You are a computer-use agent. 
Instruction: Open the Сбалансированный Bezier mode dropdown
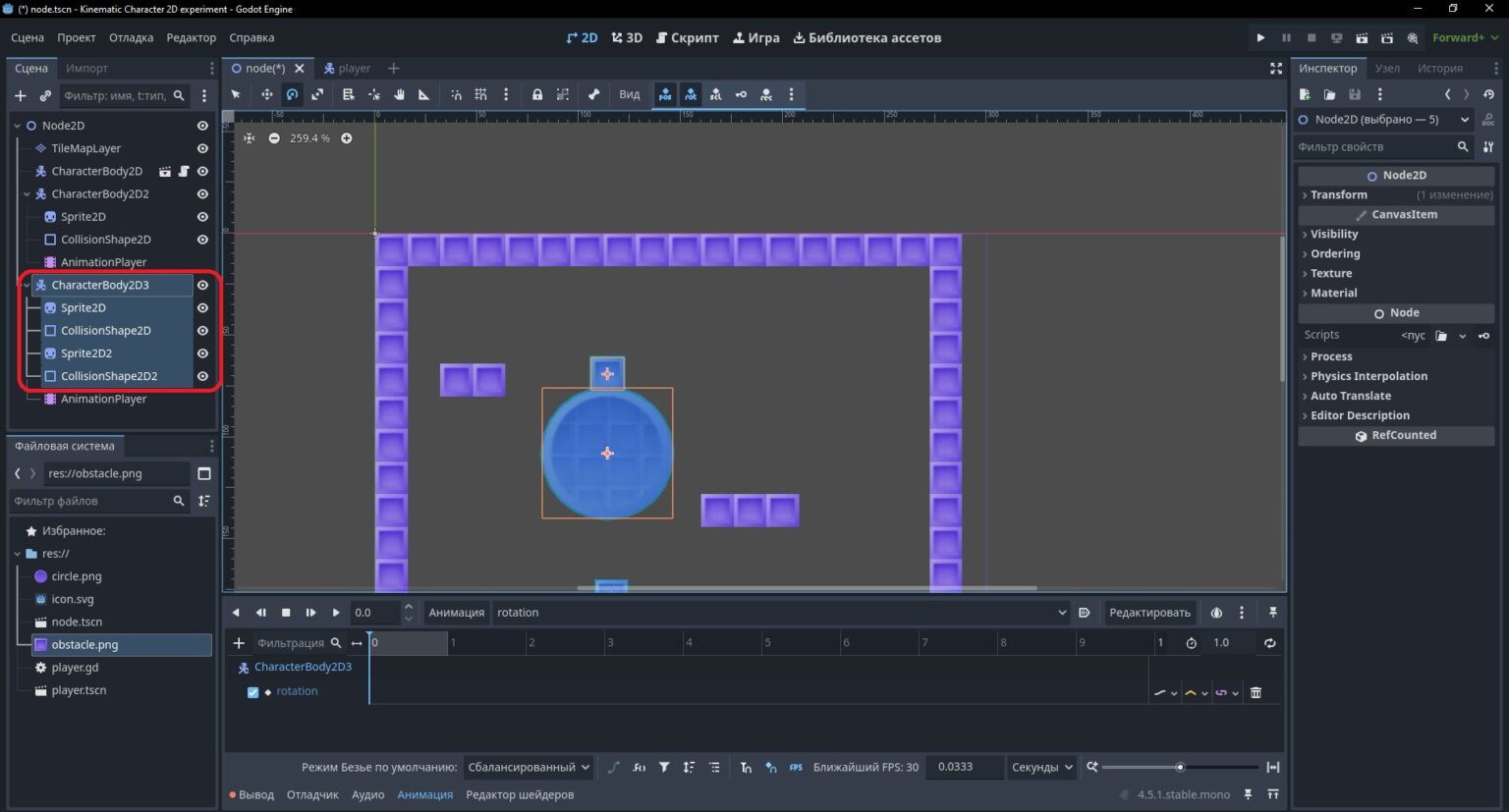click(528, 767)
